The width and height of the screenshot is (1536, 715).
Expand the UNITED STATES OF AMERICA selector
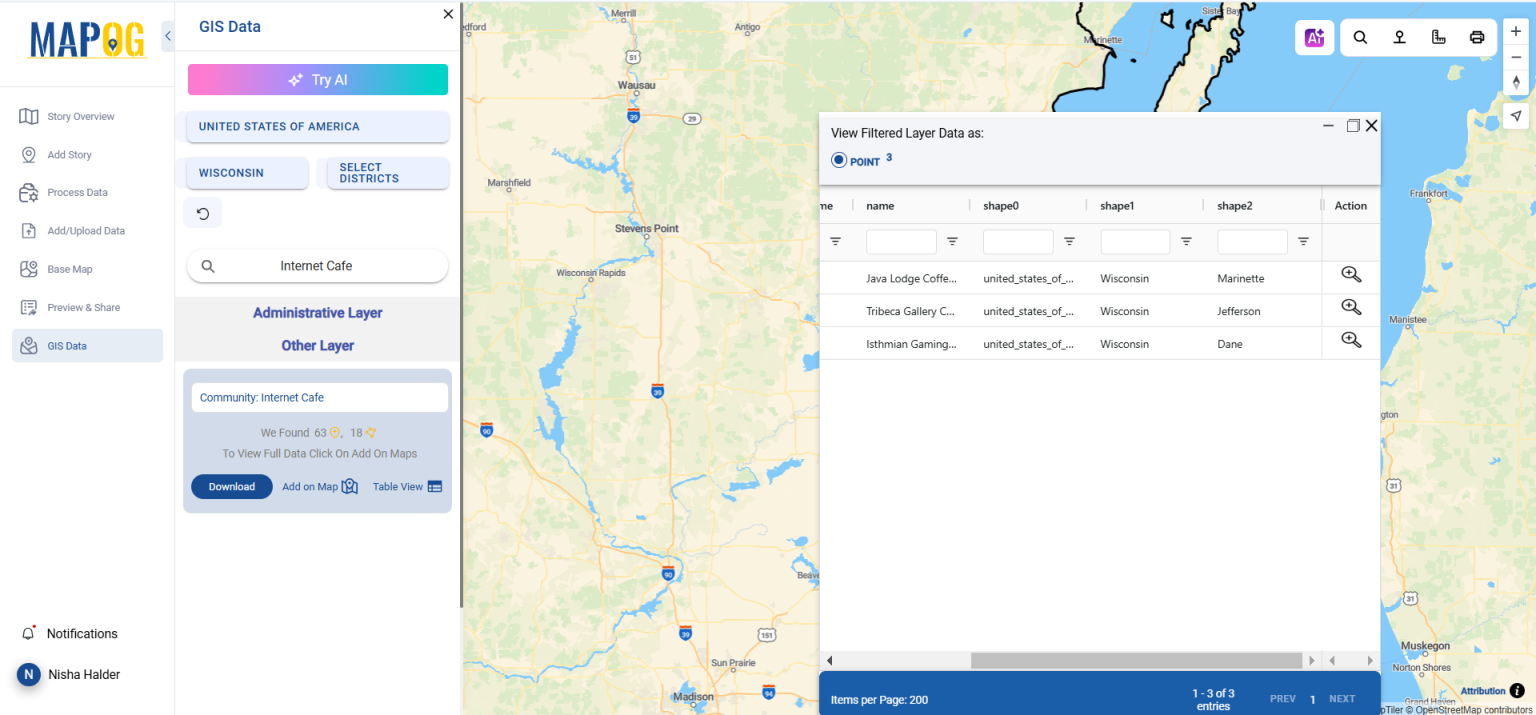(x=316, y=126)
